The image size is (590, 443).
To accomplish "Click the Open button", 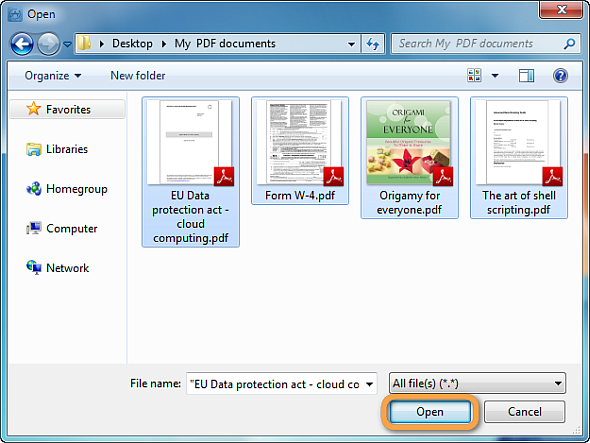I will 430,412.
